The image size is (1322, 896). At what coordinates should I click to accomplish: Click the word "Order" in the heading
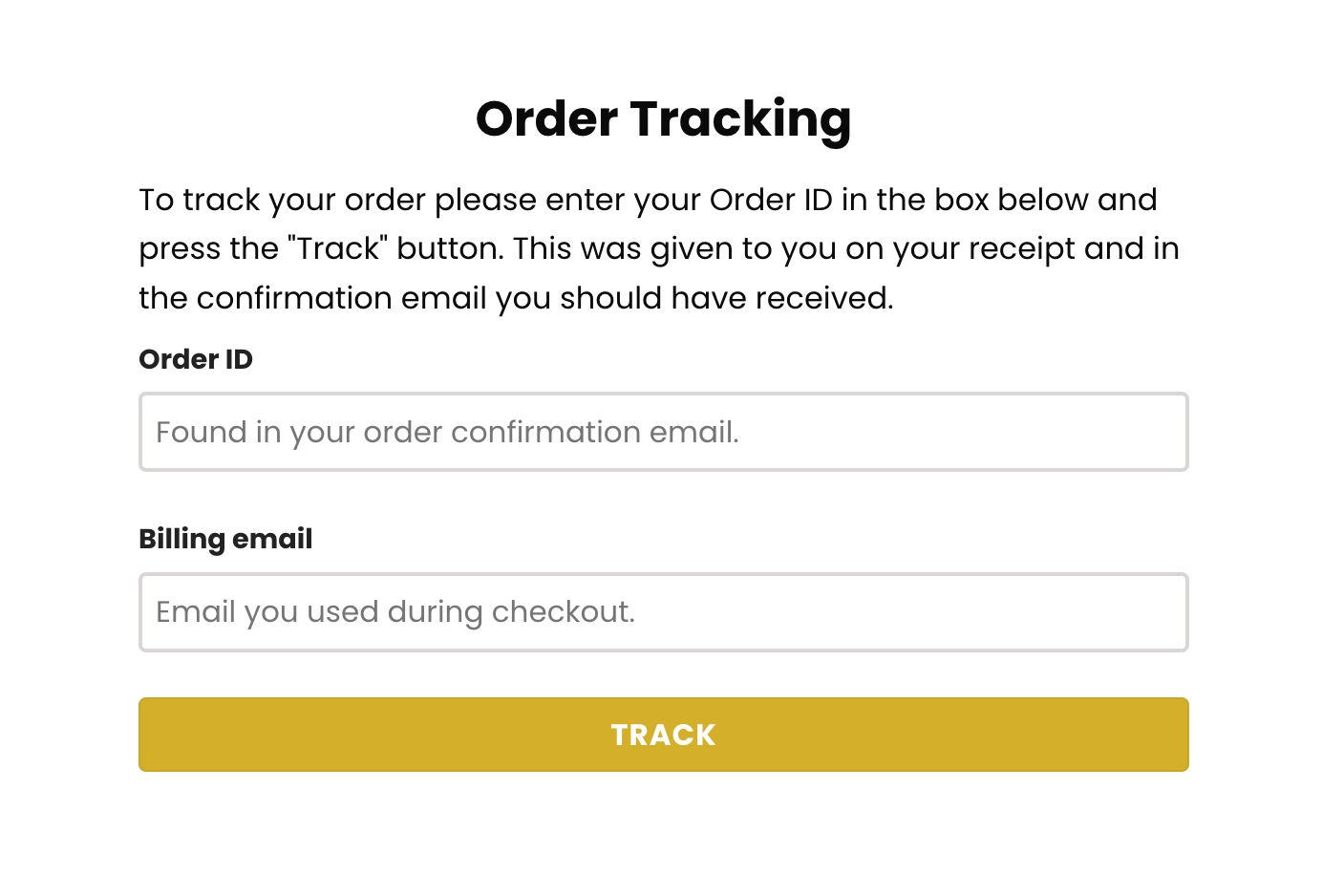tap(546, 119)
